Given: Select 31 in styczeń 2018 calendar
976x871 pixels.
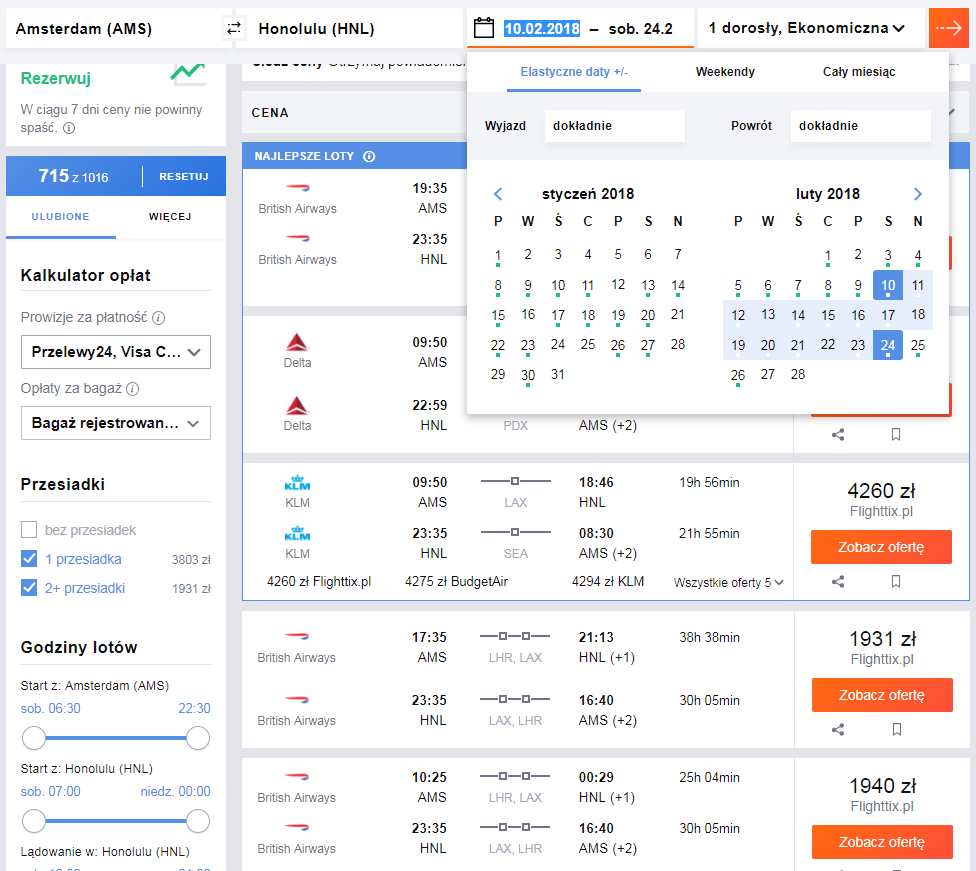Looking at the screenshot, I should pyautogui.click(x=558, y=375).
